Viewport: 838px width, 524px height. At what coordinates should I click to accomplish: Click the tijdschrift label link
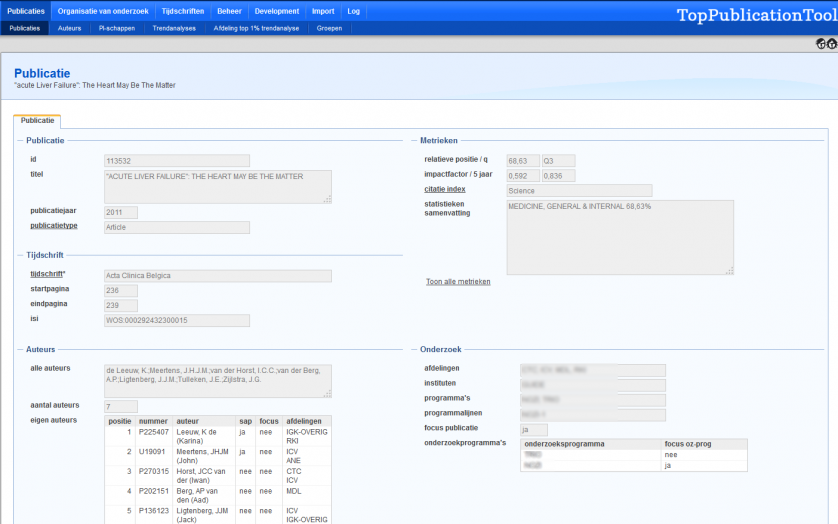pos(46,274)
